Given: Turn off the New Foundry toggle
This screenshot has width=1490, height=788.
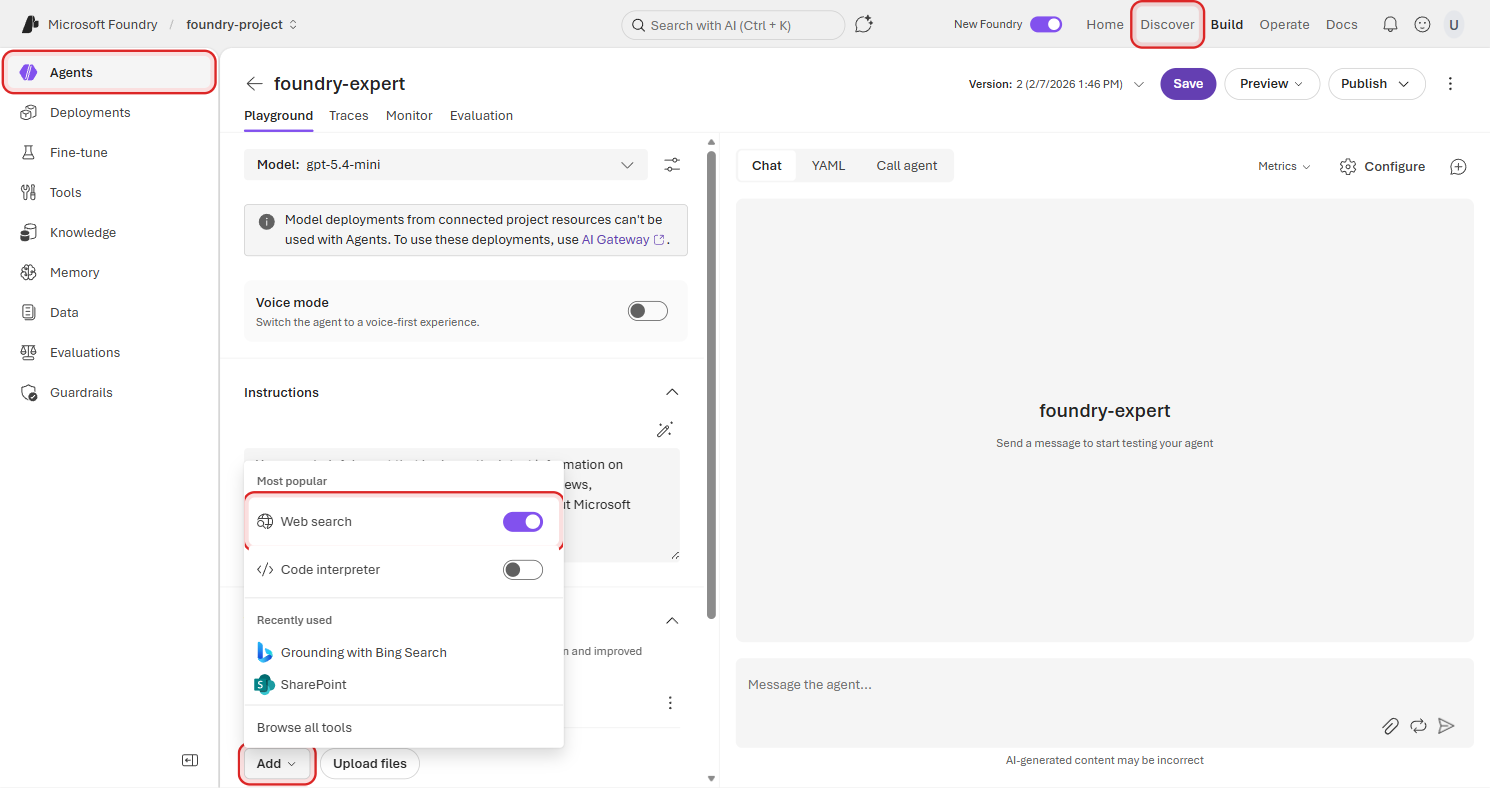Looking at the screenshot, I should (1046, 24).
